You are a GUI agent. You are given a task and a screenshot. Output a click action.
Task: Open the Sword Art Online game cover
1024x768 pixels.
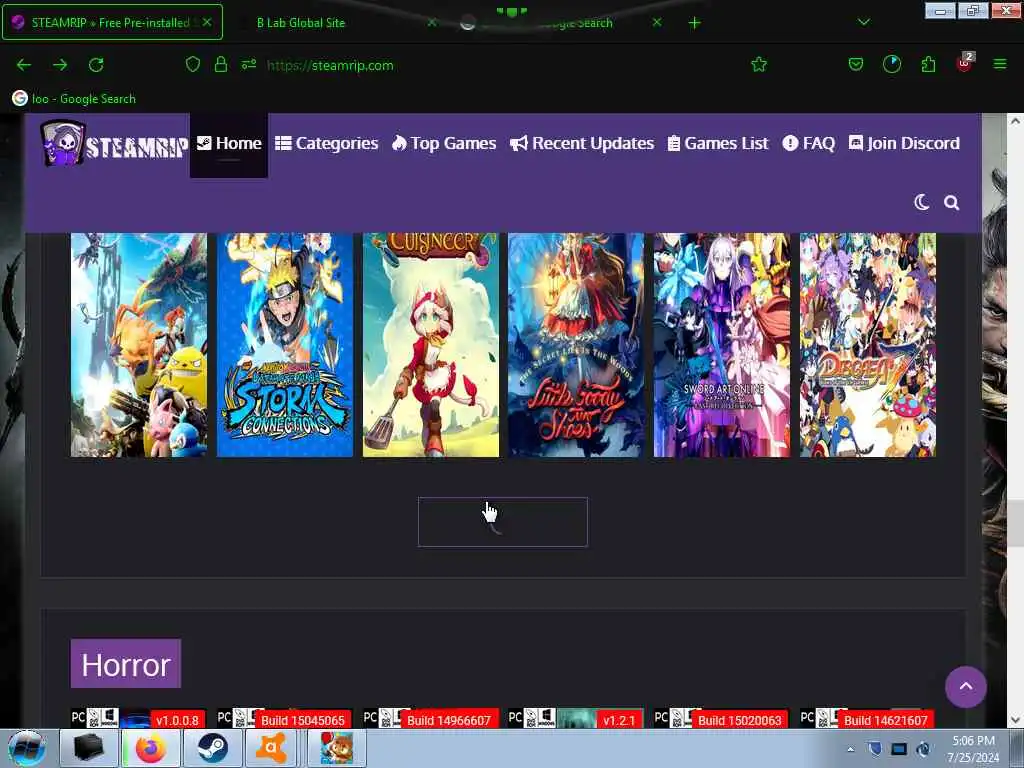pyautogui.click(x=722, y=345)
